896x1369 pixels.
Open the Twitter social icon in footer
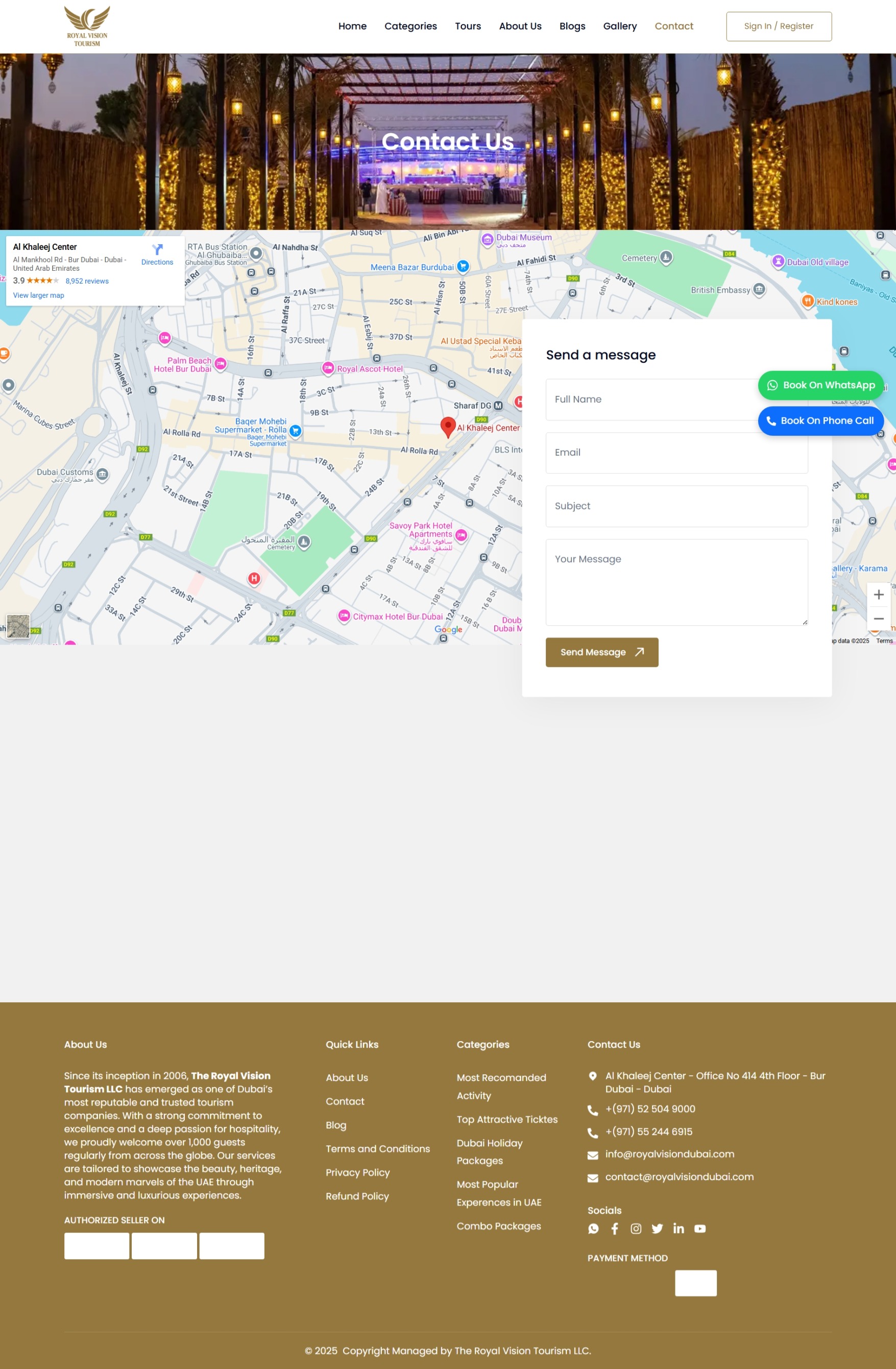click(x=657, y=1229)
